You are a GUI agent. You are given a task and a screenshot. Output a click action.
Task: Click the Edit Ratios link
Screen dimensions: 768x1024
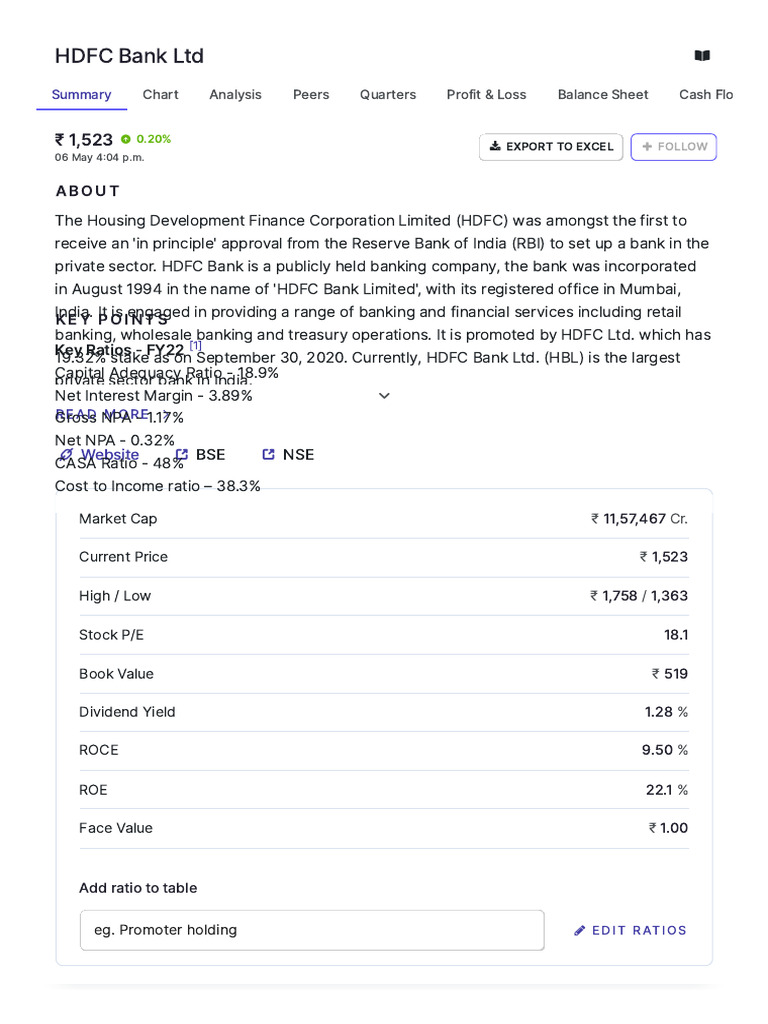630,931
